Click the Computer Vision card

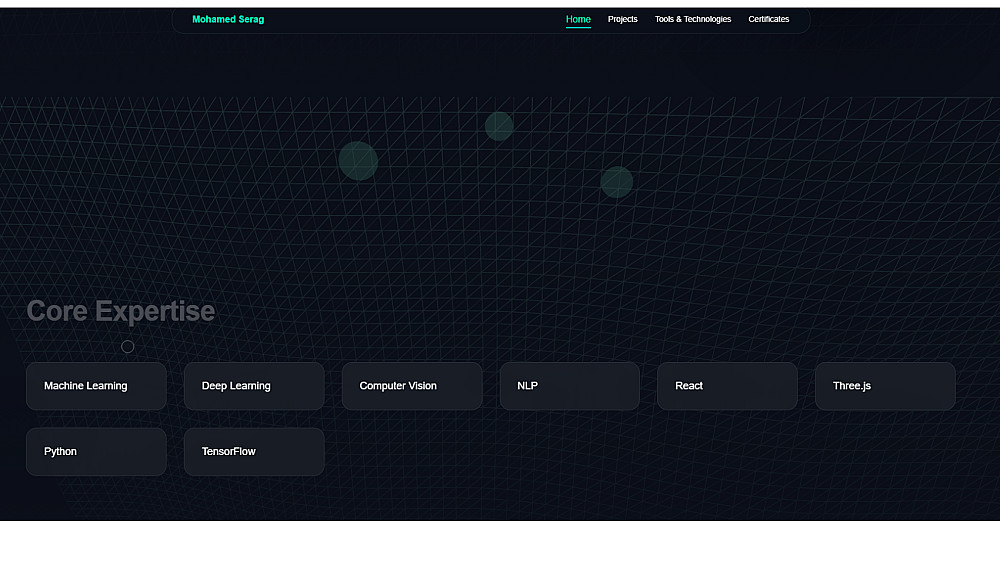412,386
